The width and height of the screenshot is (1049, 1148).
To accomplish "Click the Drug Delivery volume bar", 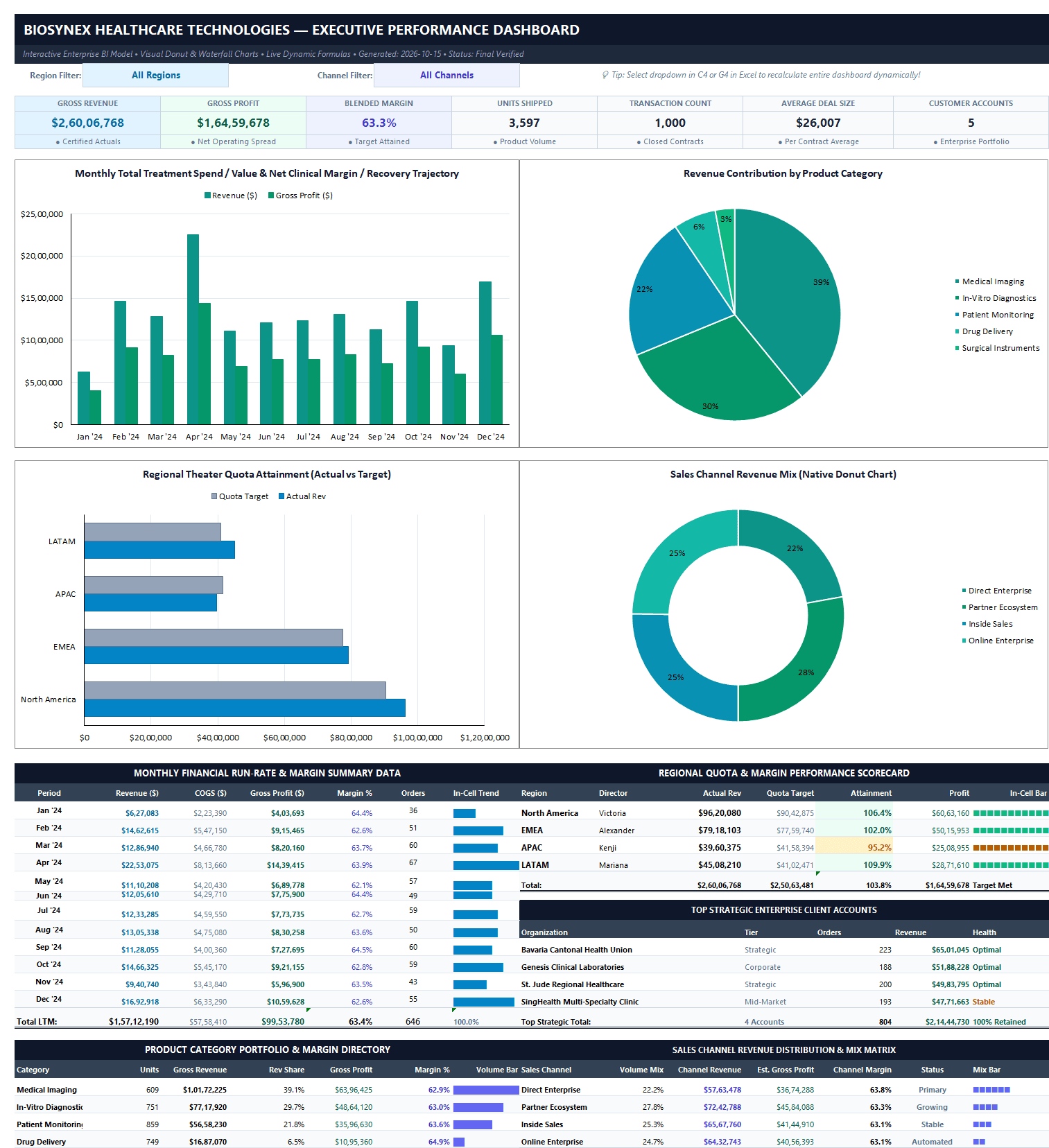I will point(459,1142).
